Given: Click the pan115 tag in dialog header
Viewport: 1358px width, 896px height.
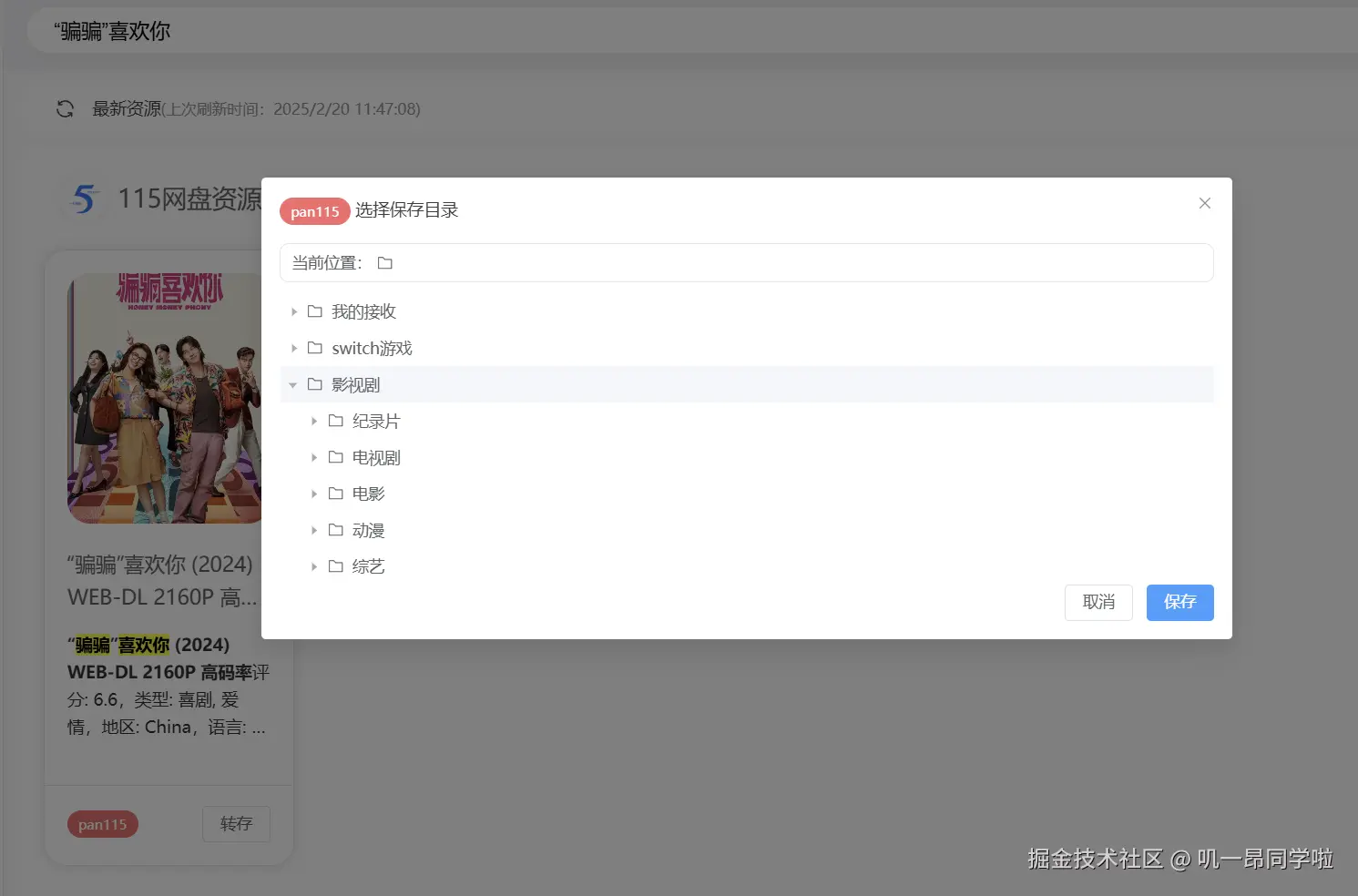Looking at the screenshot, I should (x=314, y=211).
